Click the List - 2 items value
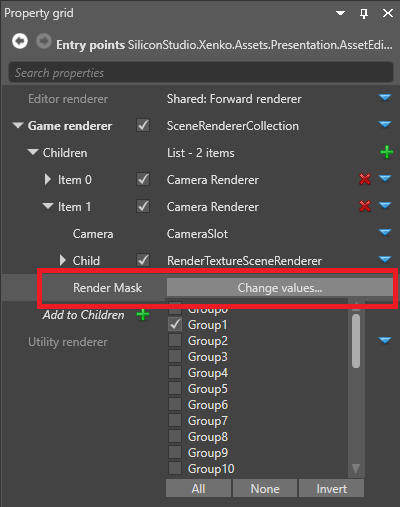Image resolution: width=400 pixels, height=507 pixels. tap(201, 153)
